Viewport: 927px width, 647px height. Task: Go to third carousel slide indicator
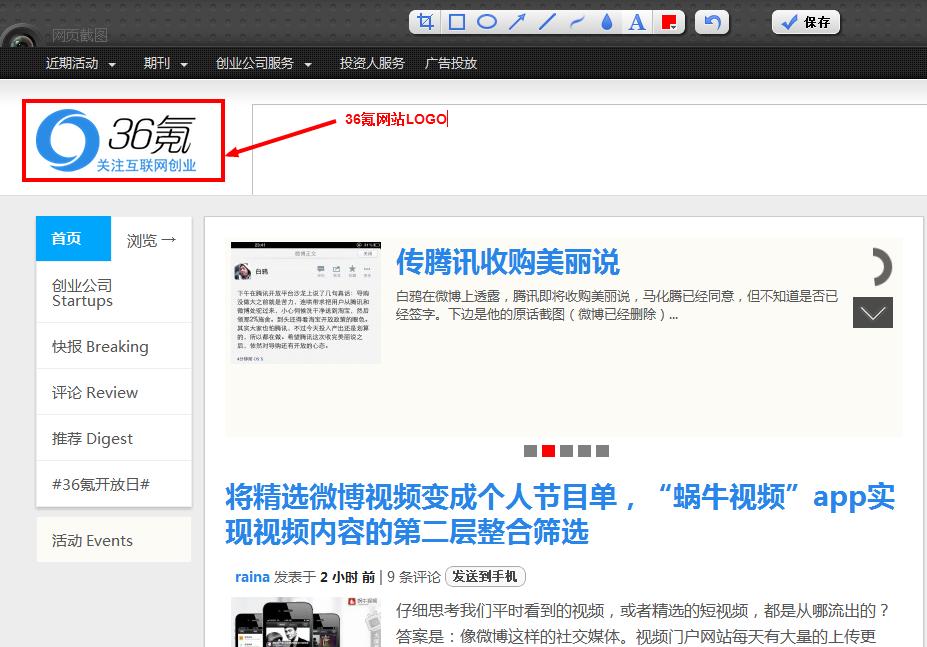tap(566, 451)
